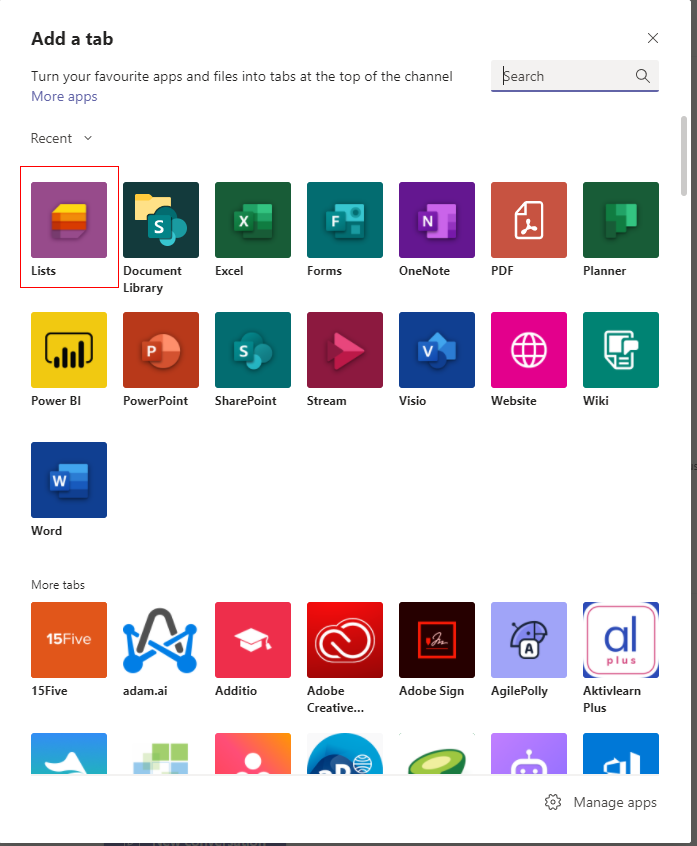Click the Planner label text
This screenshot has height=846, width=697.
click(604, 271)
